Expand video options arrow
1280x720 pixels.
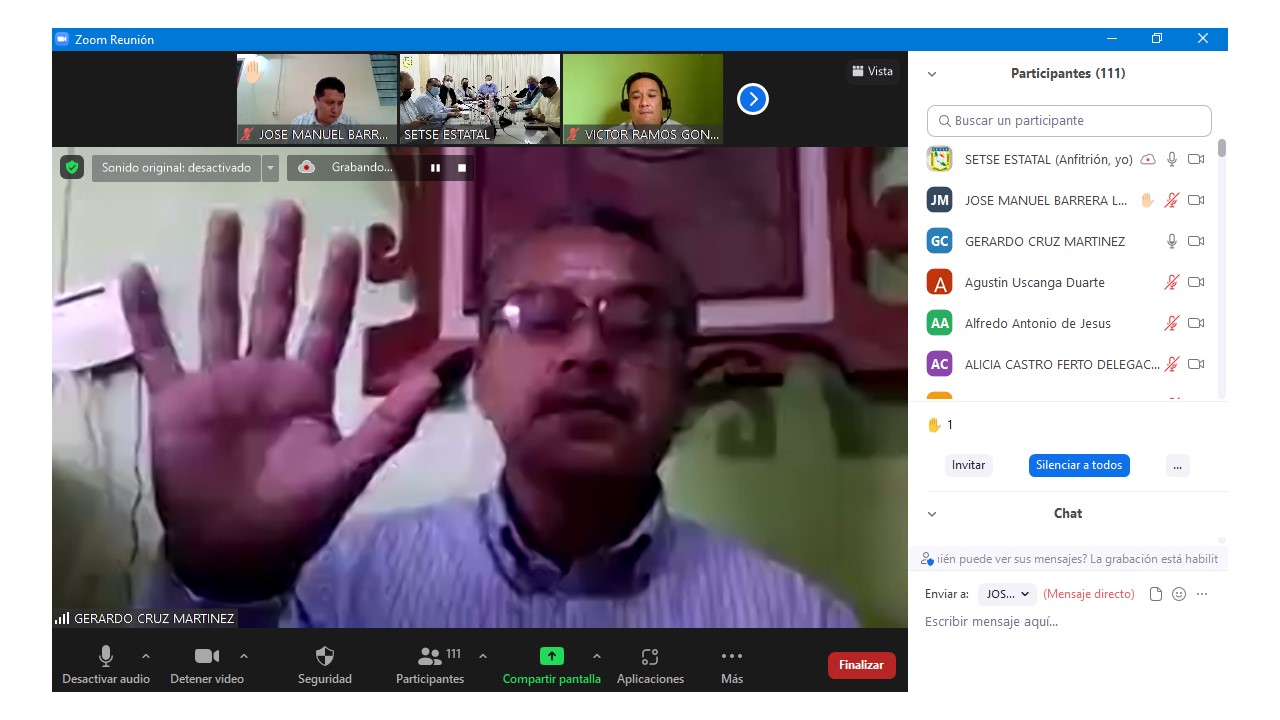pyautogui.click(x=244, y=656)
